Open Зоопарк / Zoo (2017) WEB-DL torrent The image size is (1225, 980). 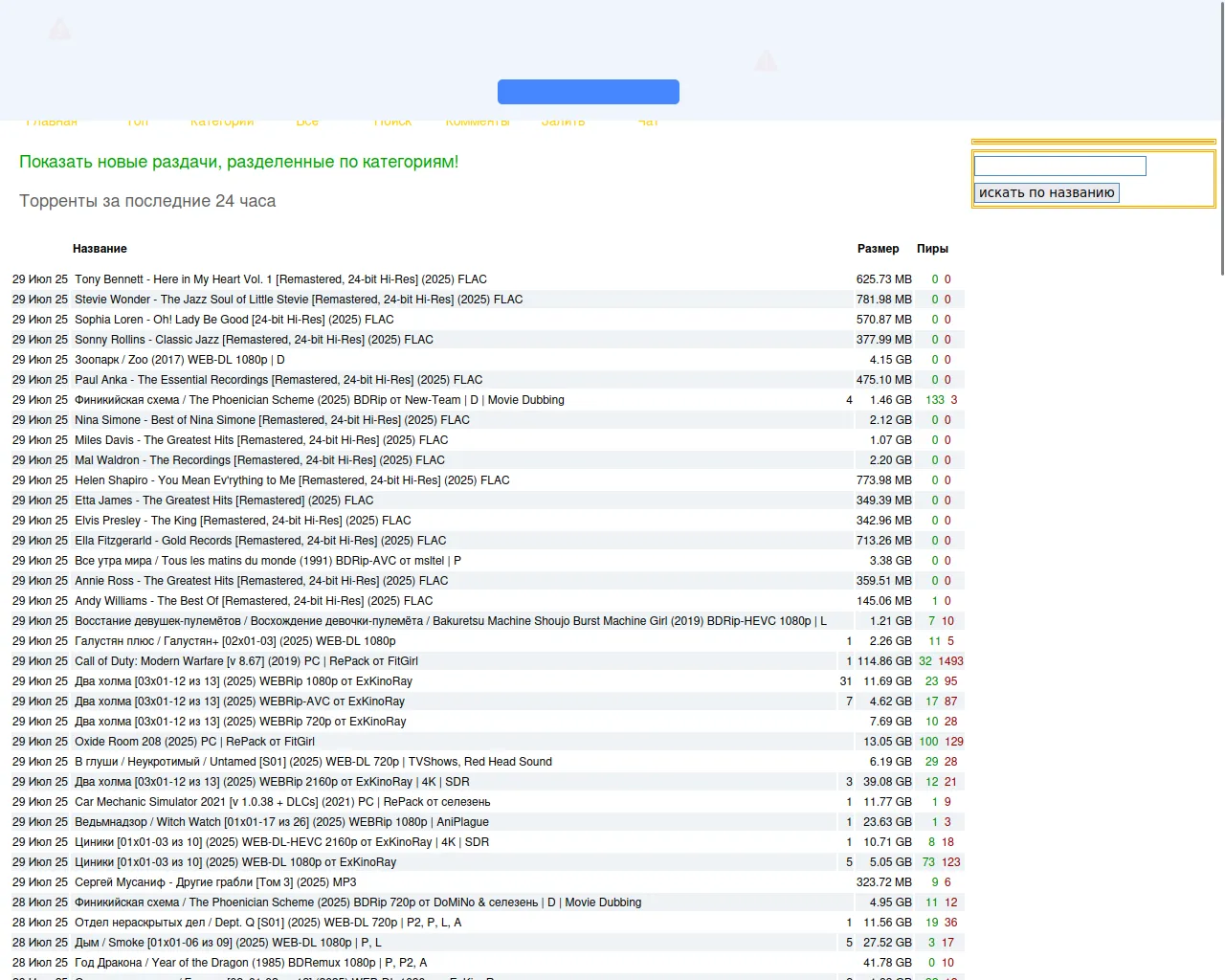click(179, 360)
